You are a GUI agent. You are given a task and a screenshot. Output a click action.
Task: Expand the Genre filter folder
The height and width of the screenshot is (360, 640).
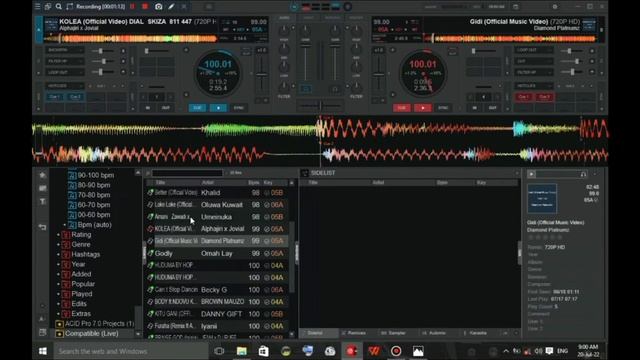pos(59,244)
